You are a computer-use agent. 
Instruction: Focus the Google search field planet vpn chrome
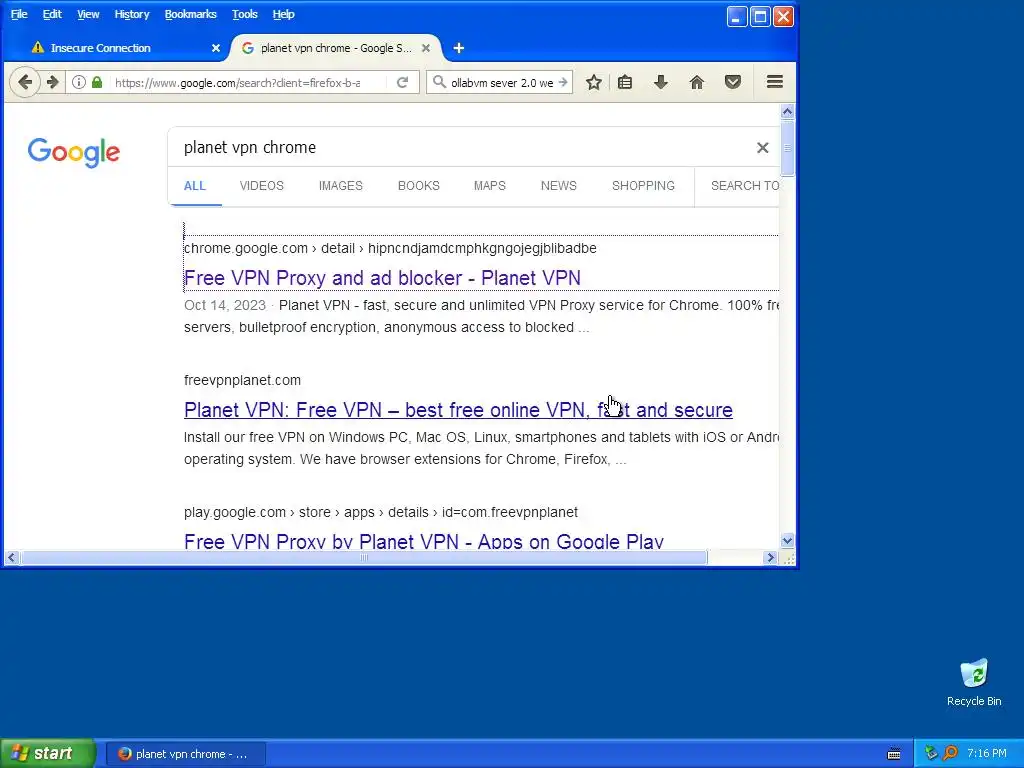click(x=464, y=148)
